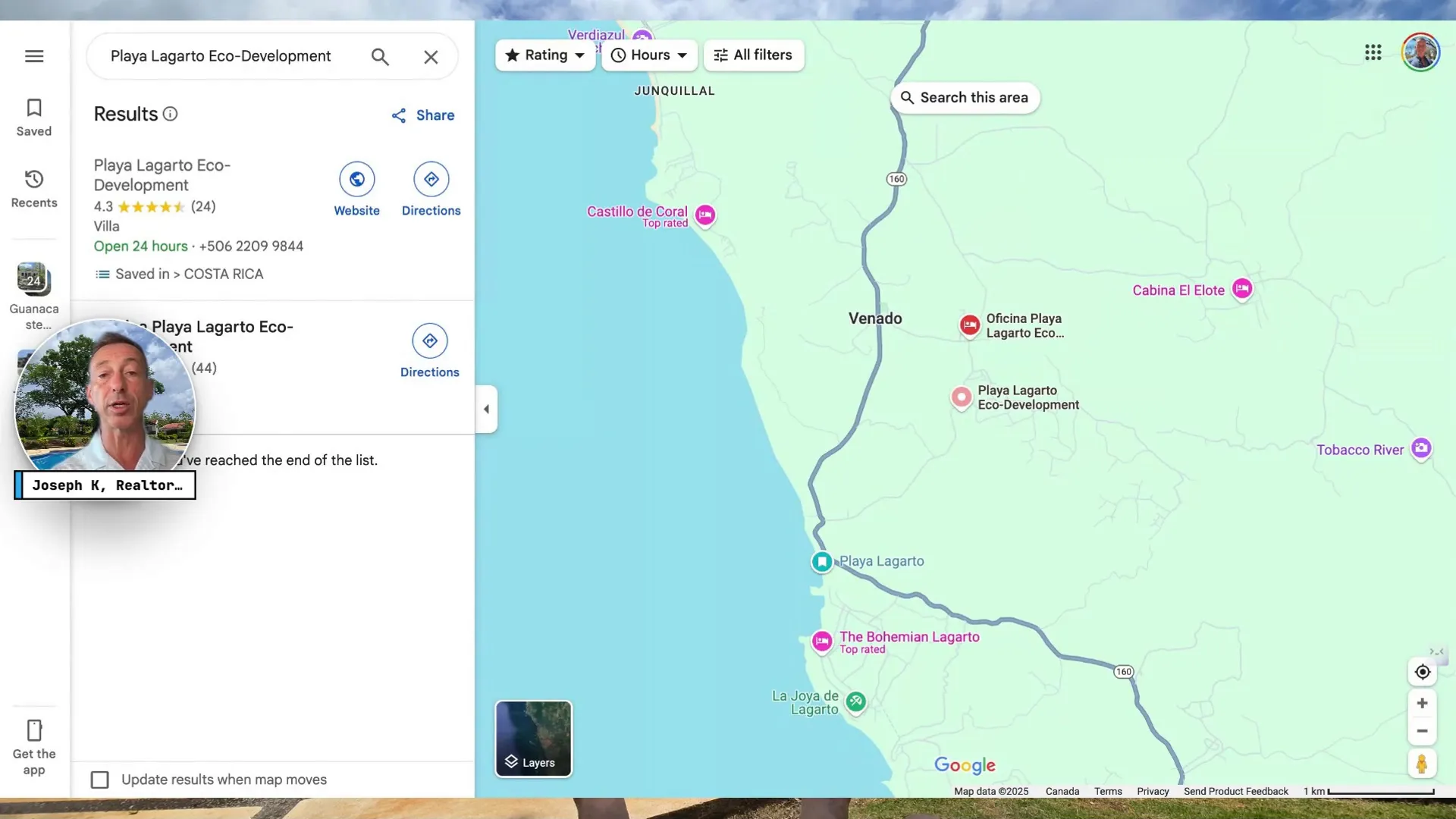Show your current location on map

point(1422,672)
